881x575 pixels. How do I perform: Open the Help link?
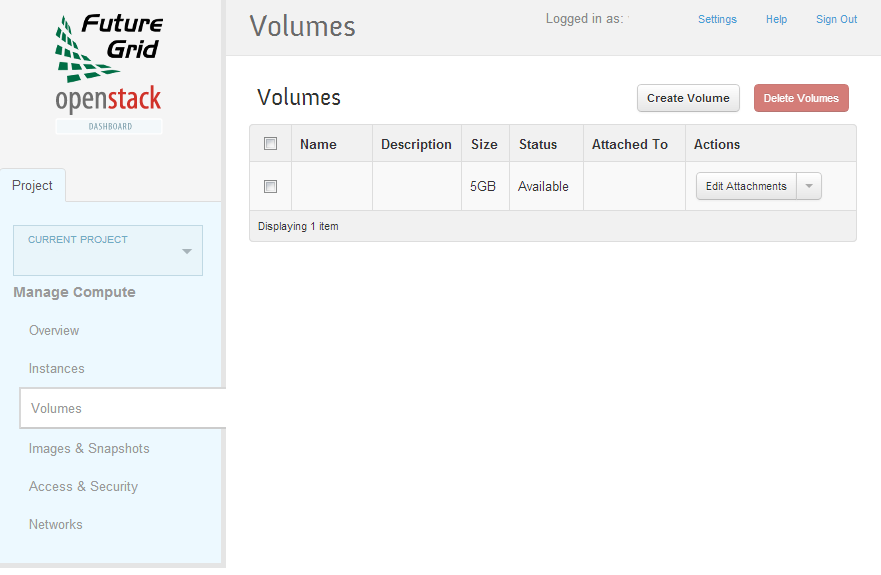coord(776,19)
